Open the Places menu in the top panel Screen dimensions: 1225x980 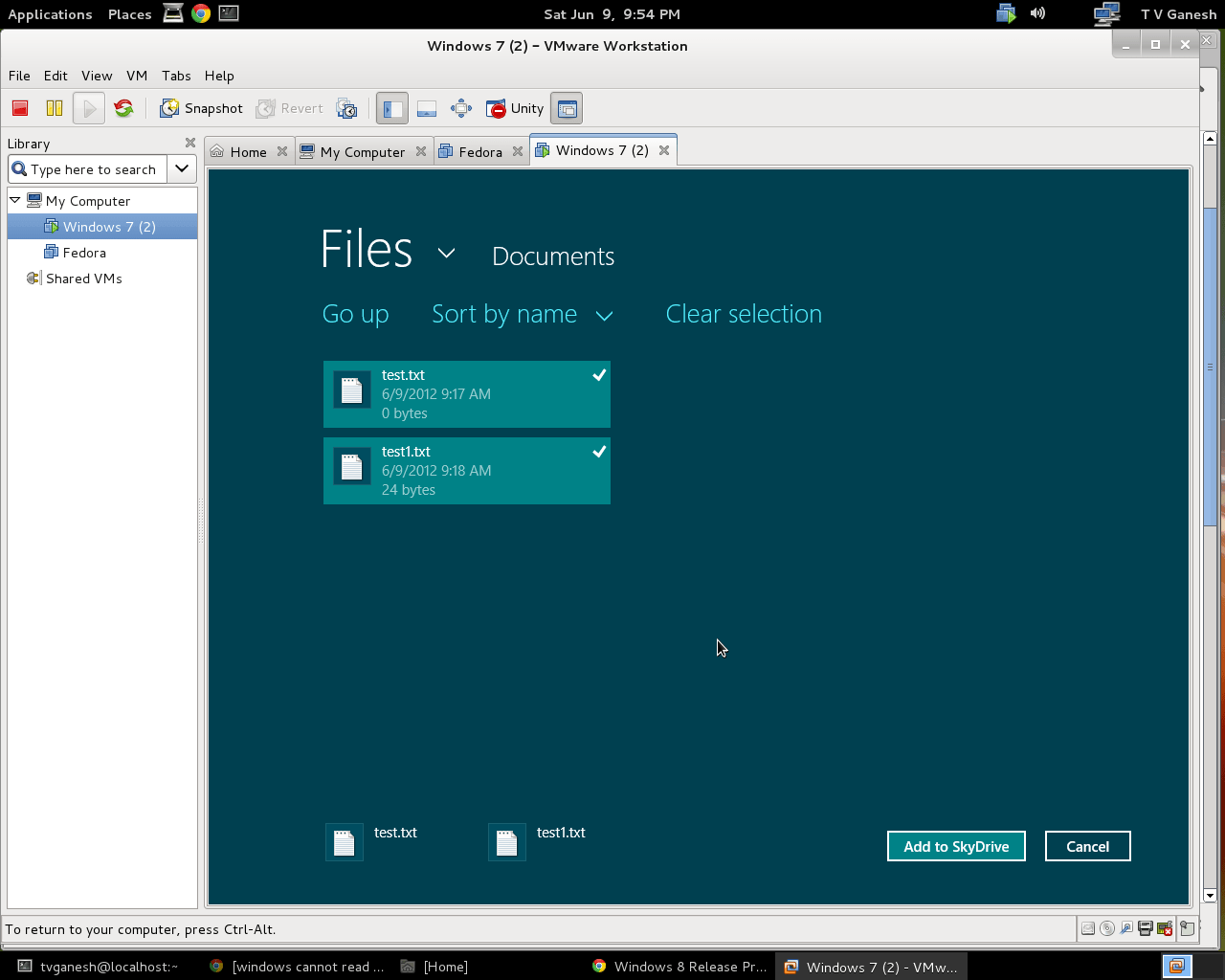130,14
